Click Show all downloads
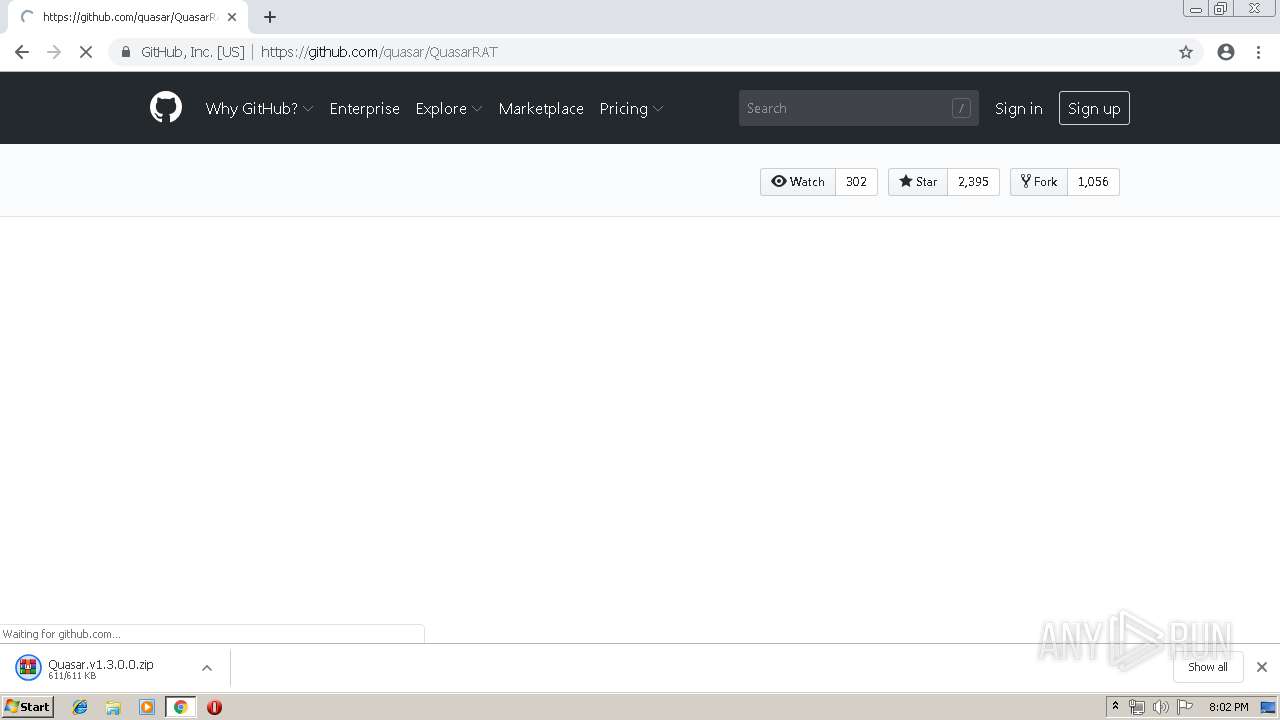1280x720 pixels. [x=1207, y=667]
